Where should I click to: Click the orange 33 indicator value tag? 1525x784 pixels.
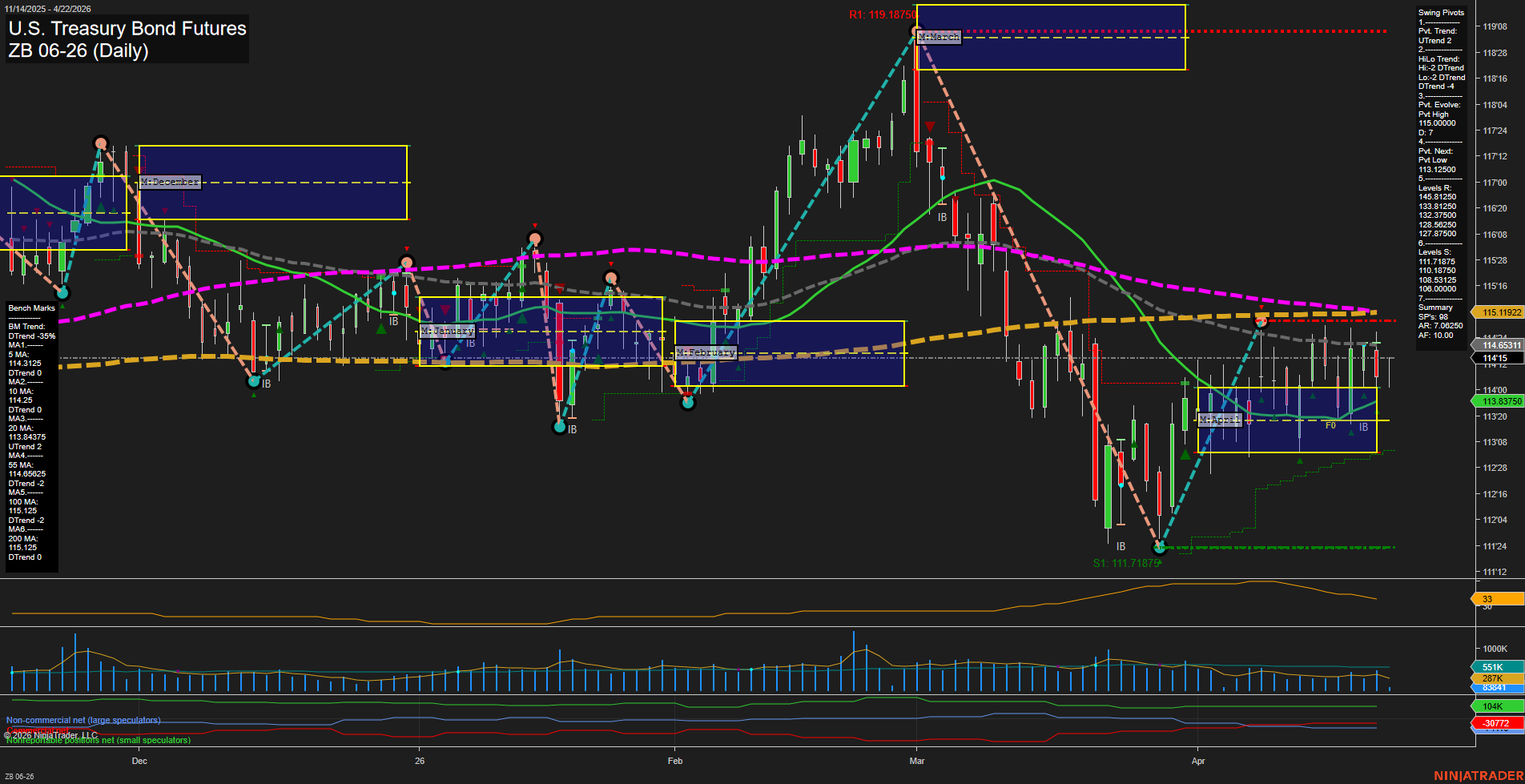point(1497,599)
